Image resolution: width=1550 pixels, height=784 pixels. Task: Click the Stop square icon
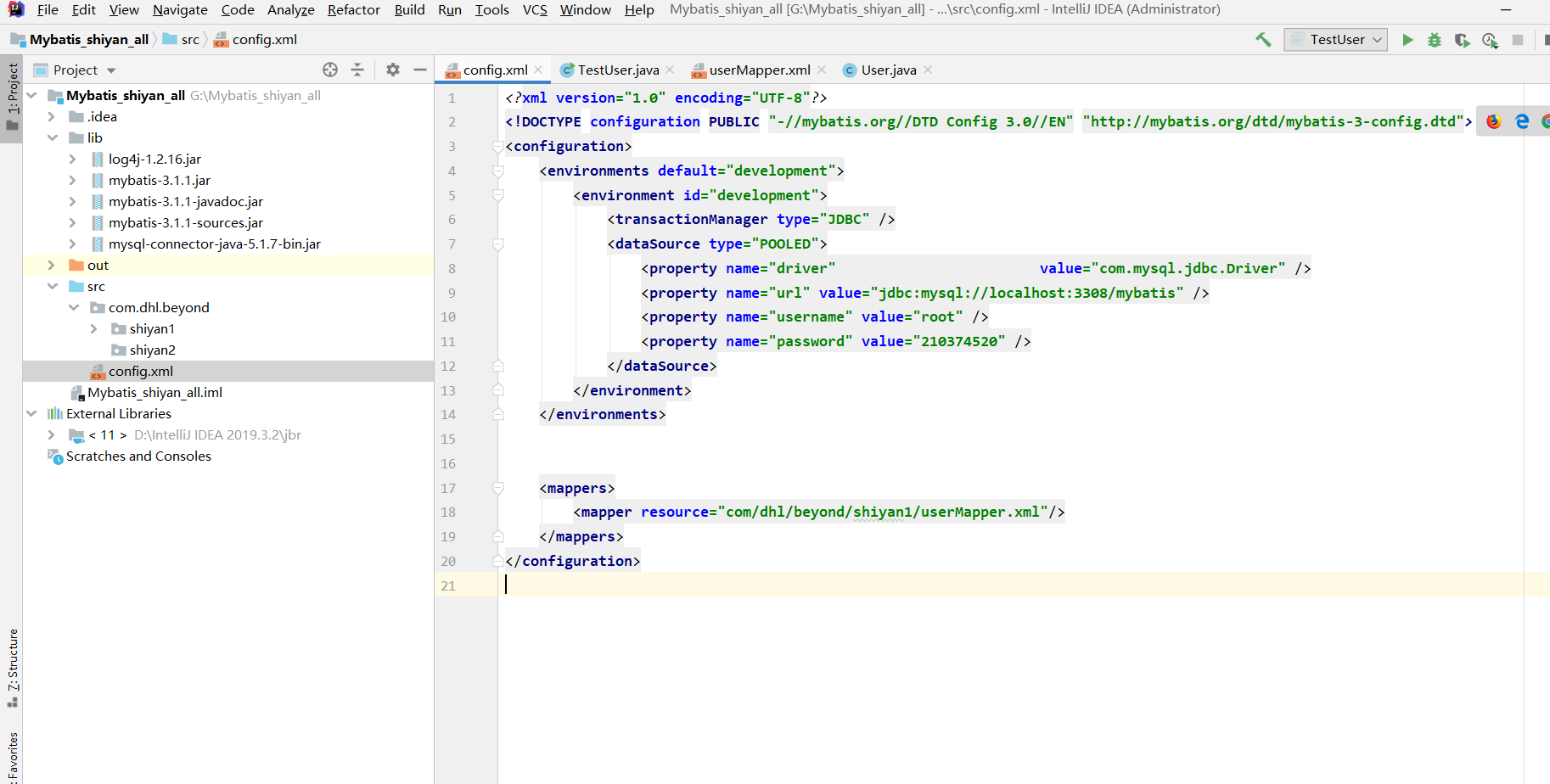pyautogui.click(x=1518, y=40)
